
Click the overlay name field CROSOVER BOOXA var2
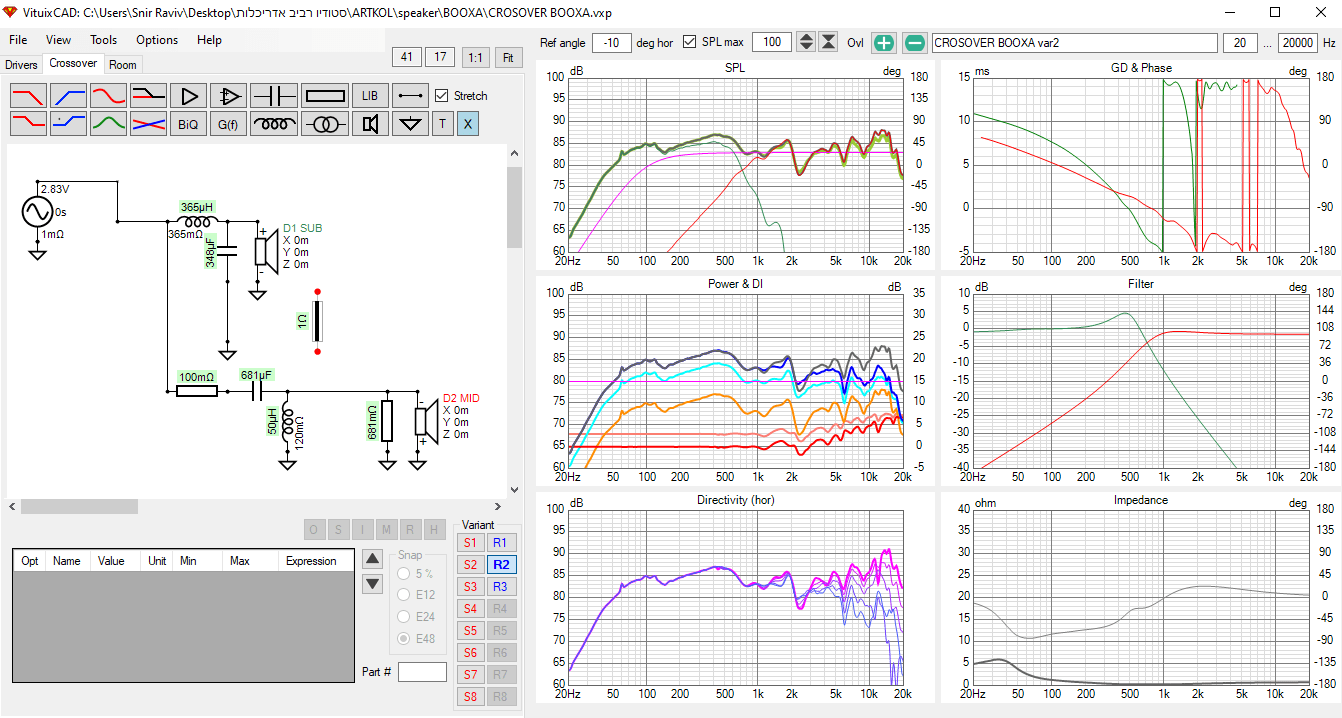point(1074,43)
